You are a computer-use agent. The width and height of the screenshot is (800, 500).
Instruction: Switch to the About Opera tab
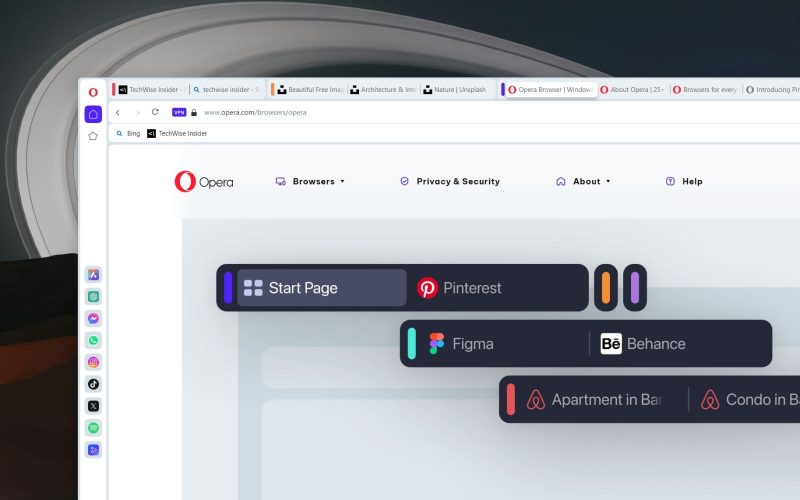click(633, 90)
